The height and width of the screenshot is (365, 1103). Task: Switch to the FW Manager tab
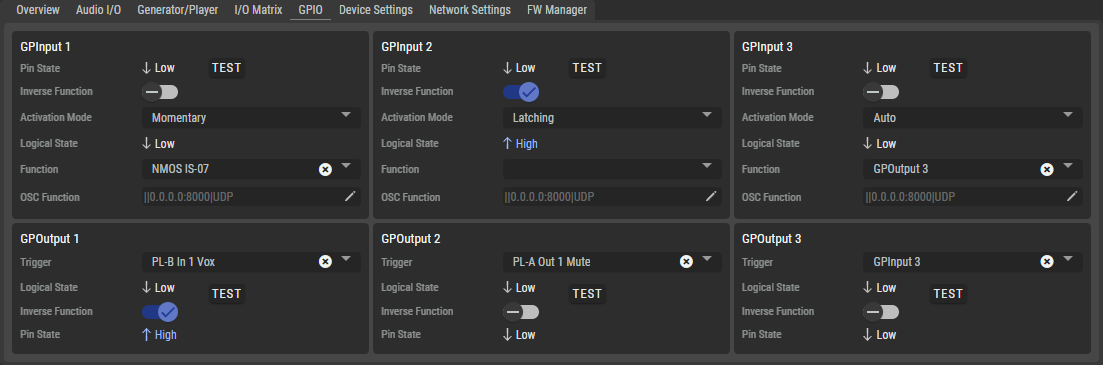tap(557, 10)
